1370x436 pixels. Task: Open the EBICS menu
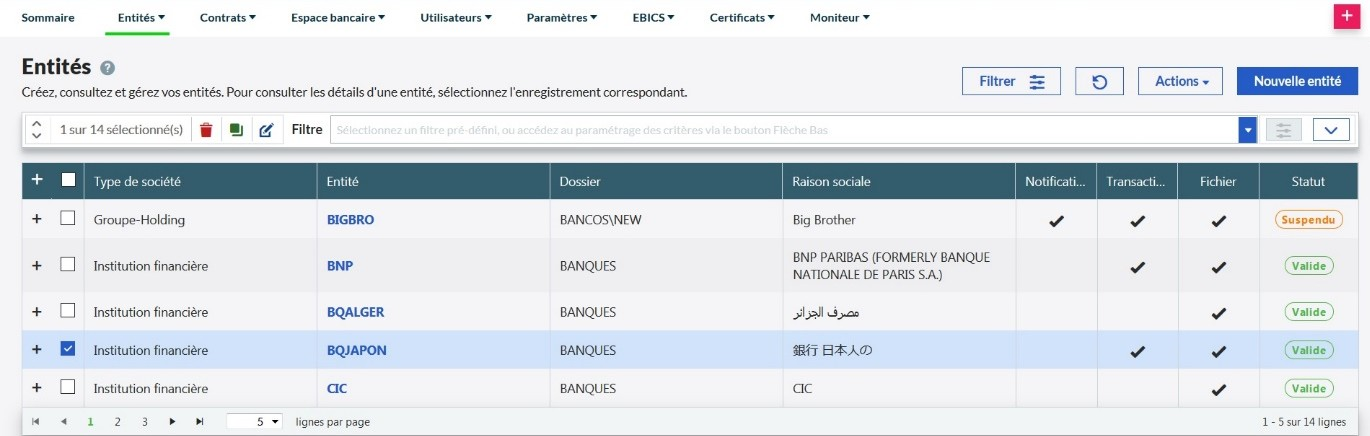(653, 18)
